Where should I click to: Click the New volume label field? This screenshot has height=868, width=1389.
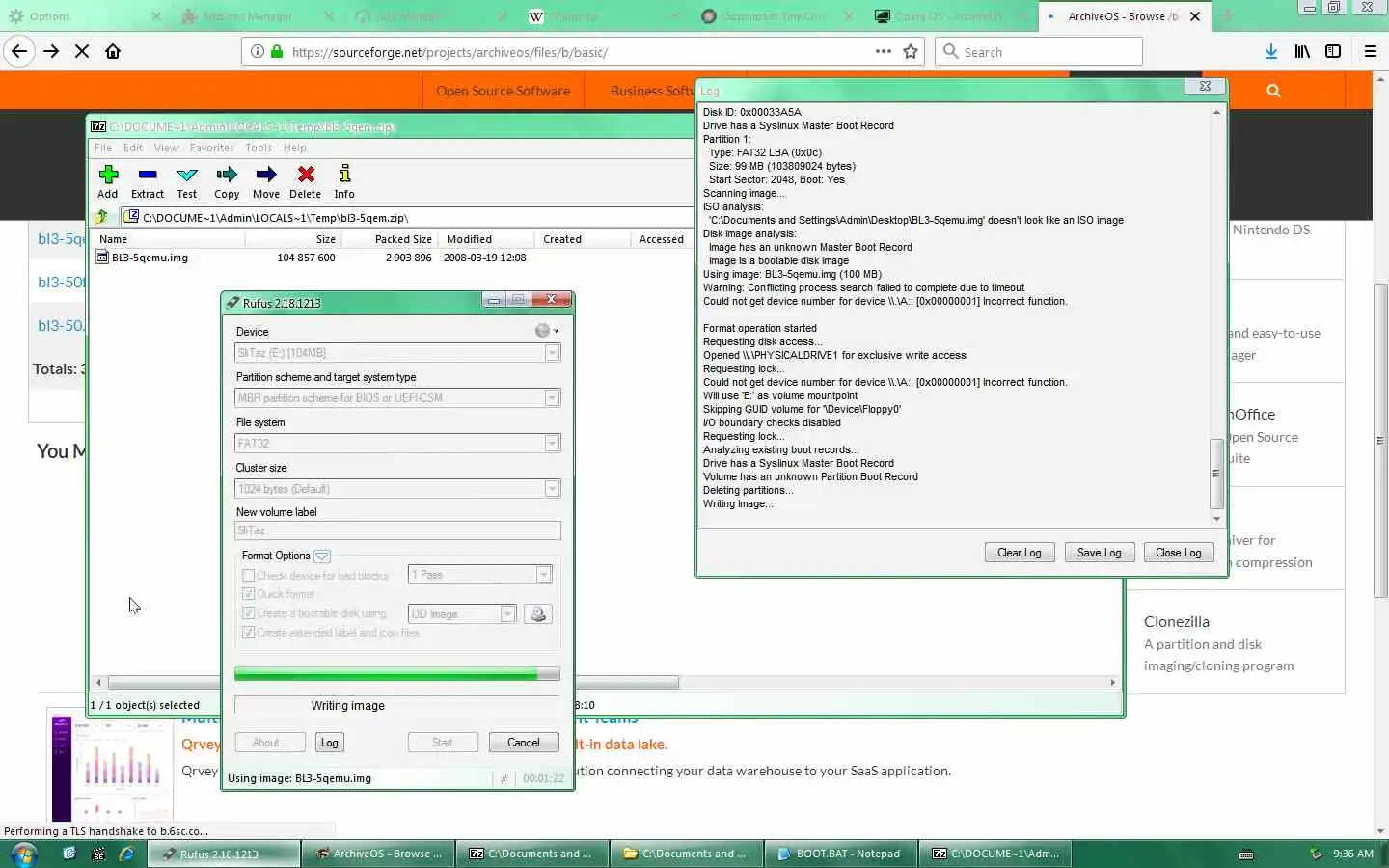coord(397,530)
